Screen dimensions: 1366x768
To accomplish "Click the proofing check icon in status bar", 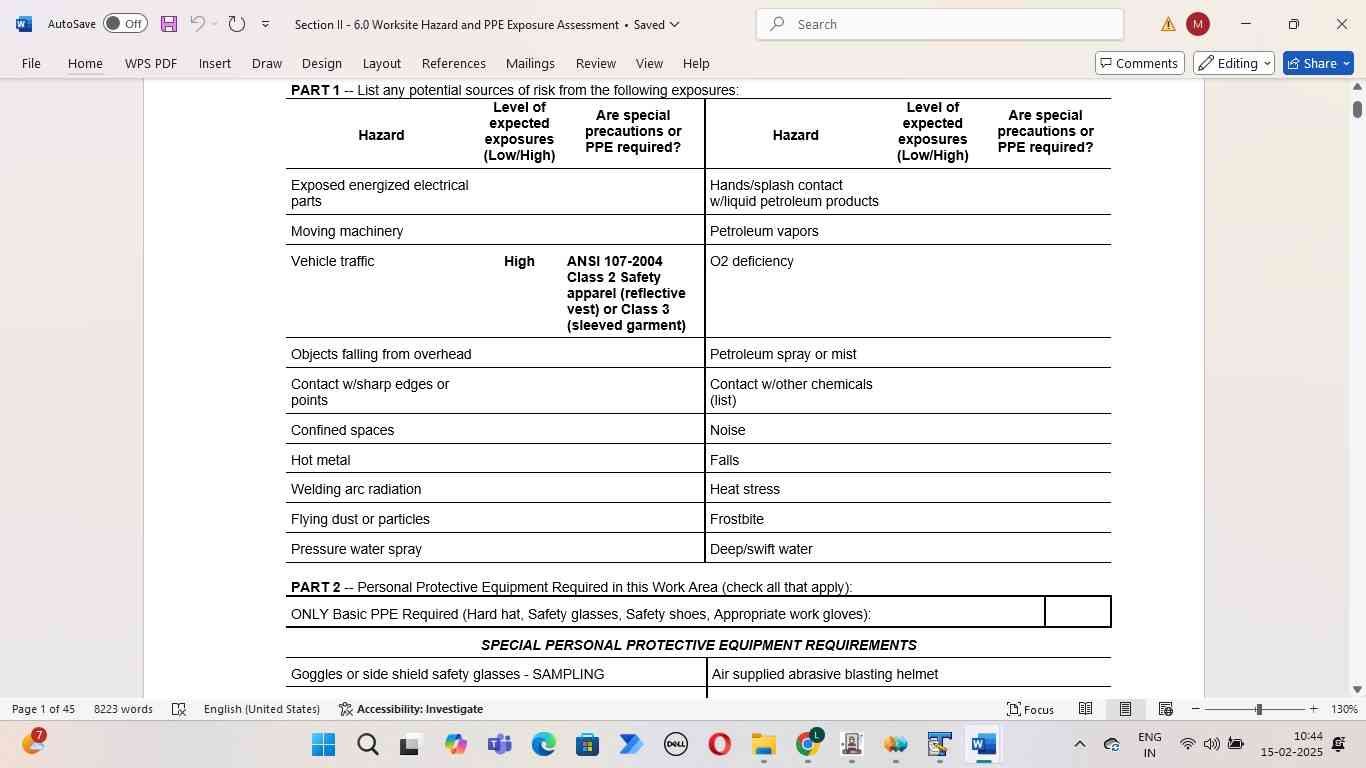I will pos(179,709).
